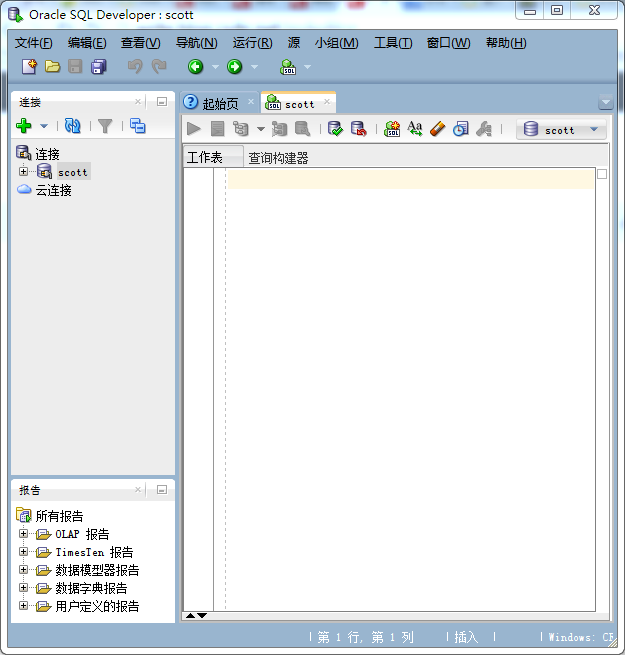The height and width of the screenshot is (655, 625).
Task: Open the tab list dropdown at right
Action: (605, 102)
